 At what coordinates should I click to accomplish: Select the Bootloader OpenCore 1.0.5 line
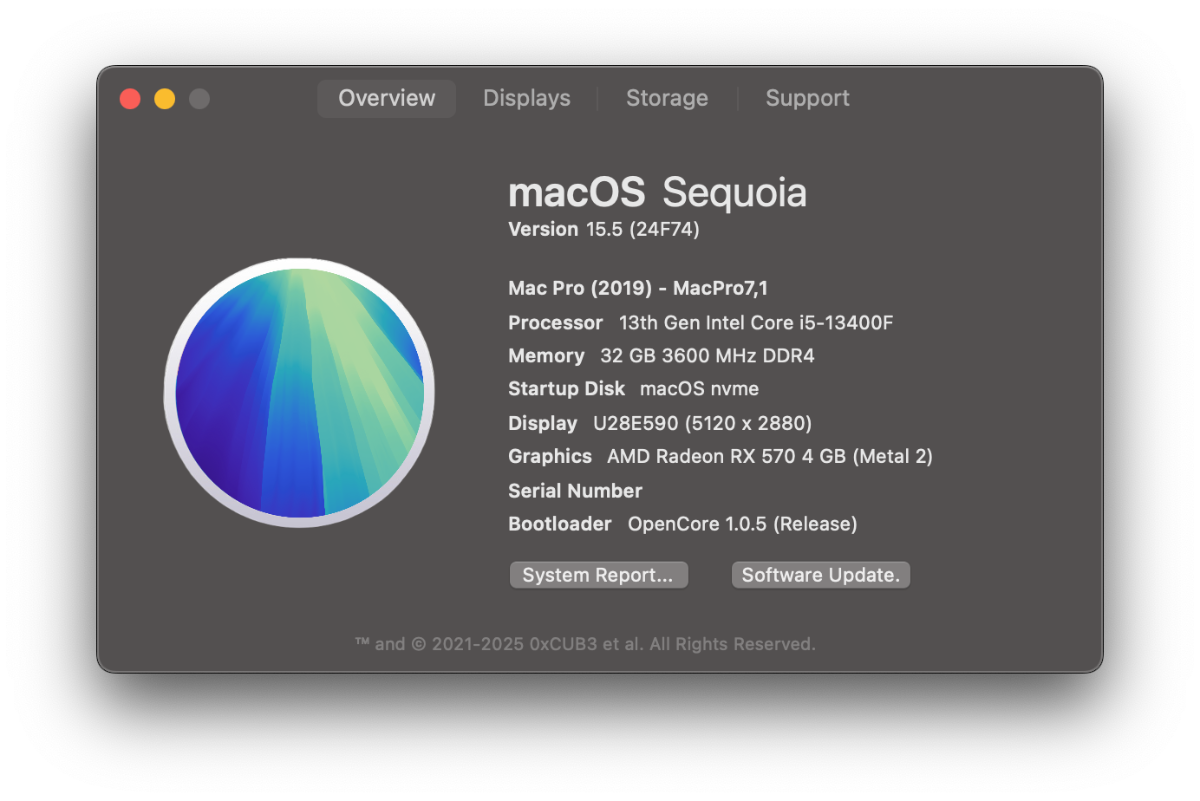[x=683, y=524]
